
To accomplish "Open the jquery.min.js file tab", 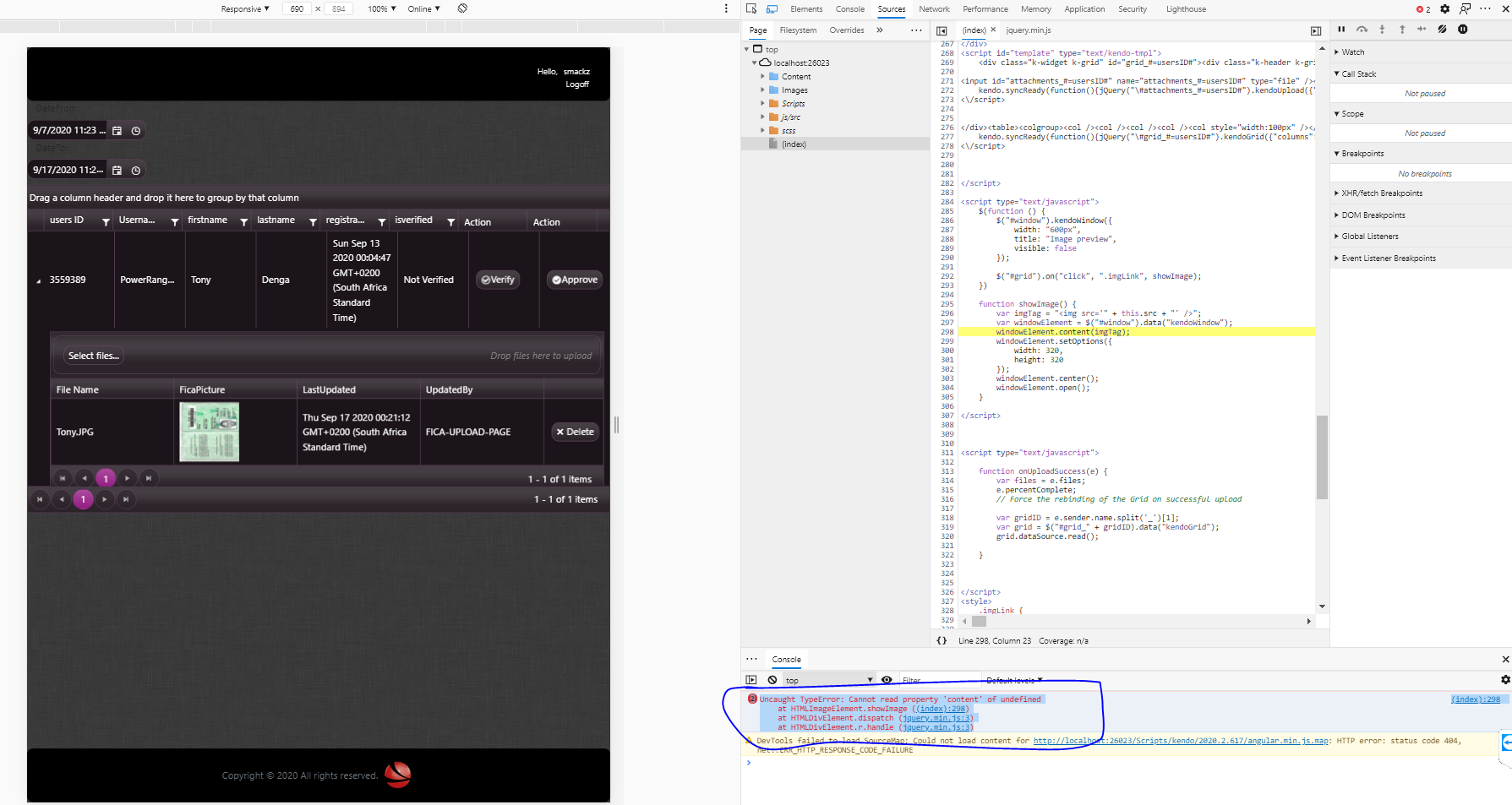I will (1029, 30).
